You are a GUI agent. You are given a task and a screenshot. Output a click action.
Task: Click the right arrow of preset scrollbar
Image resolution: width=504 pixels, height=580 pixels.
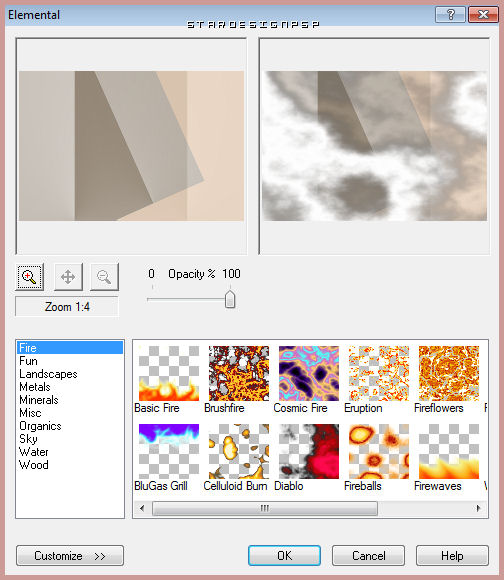tap(478, 508)
